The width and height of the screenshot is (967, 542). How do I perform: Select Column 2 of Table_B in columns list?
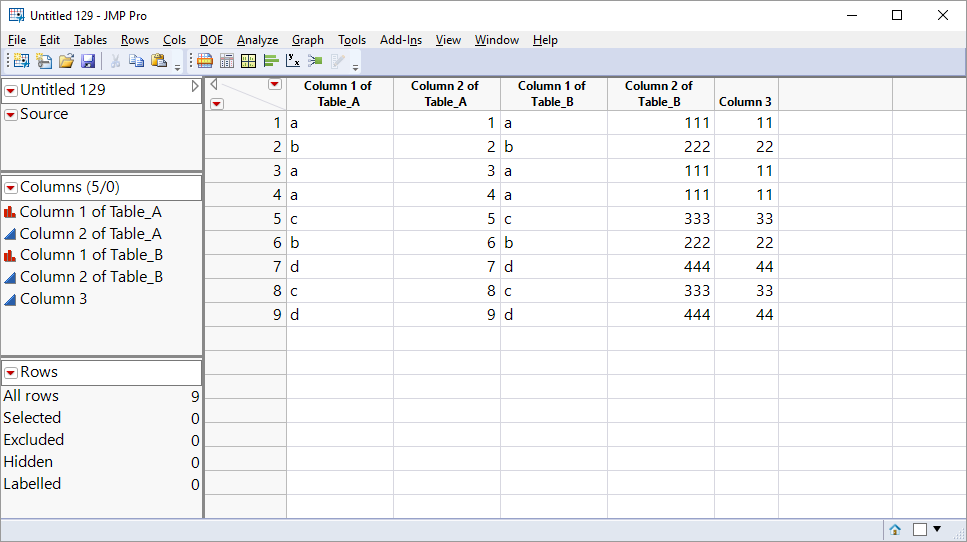[91, 277]
